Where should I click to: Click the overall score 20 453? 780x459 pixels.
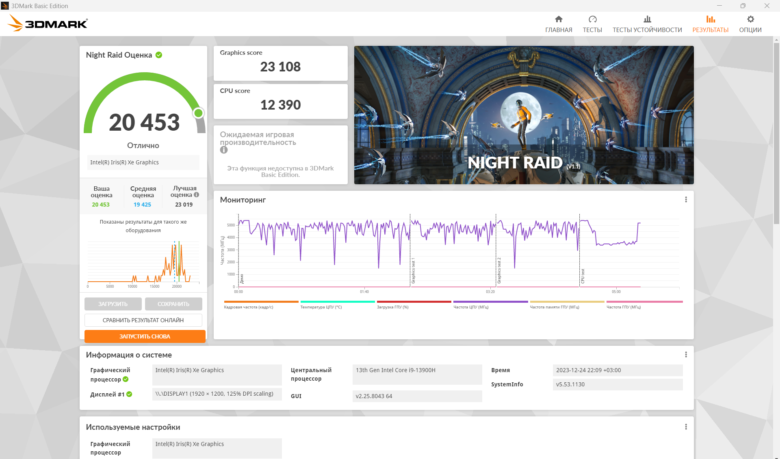tap(144, 122)
